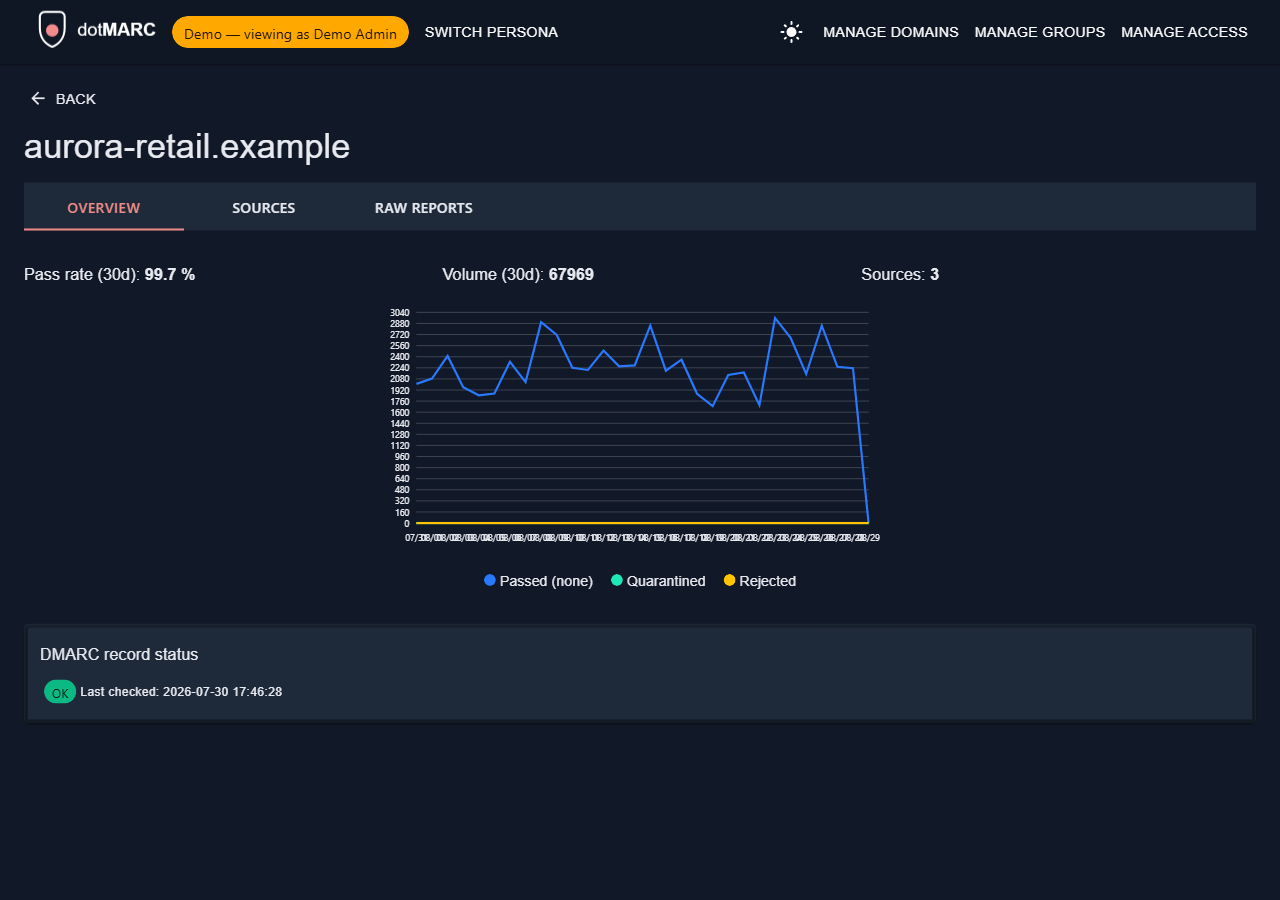Viewport: 1280px width, 900px height.
Task: Click the DMARC record status title
Action: pos(119,654)
